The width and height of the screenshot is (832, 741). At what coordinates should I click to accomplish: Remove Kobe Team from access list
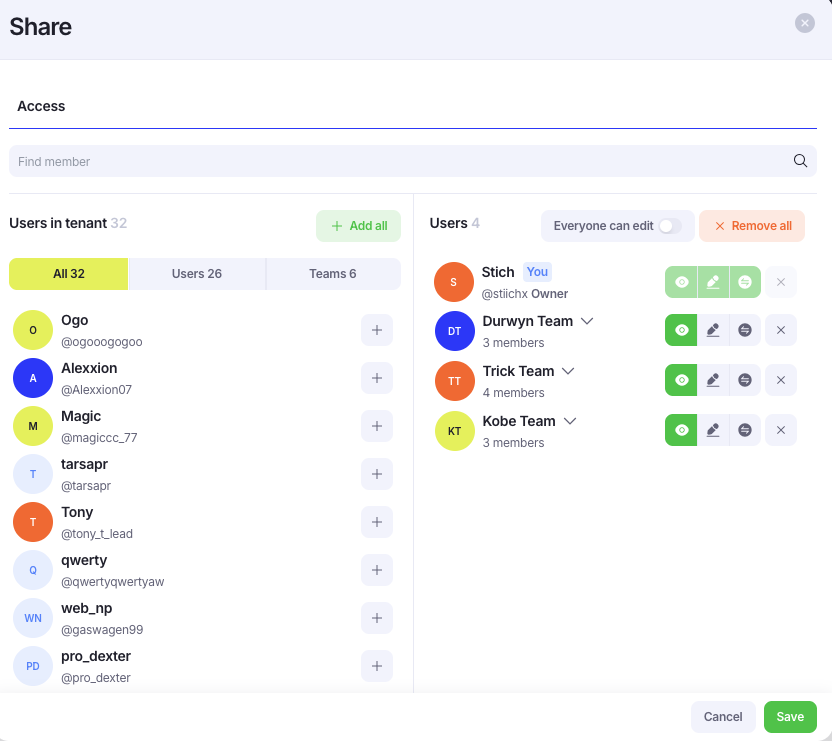781,430
